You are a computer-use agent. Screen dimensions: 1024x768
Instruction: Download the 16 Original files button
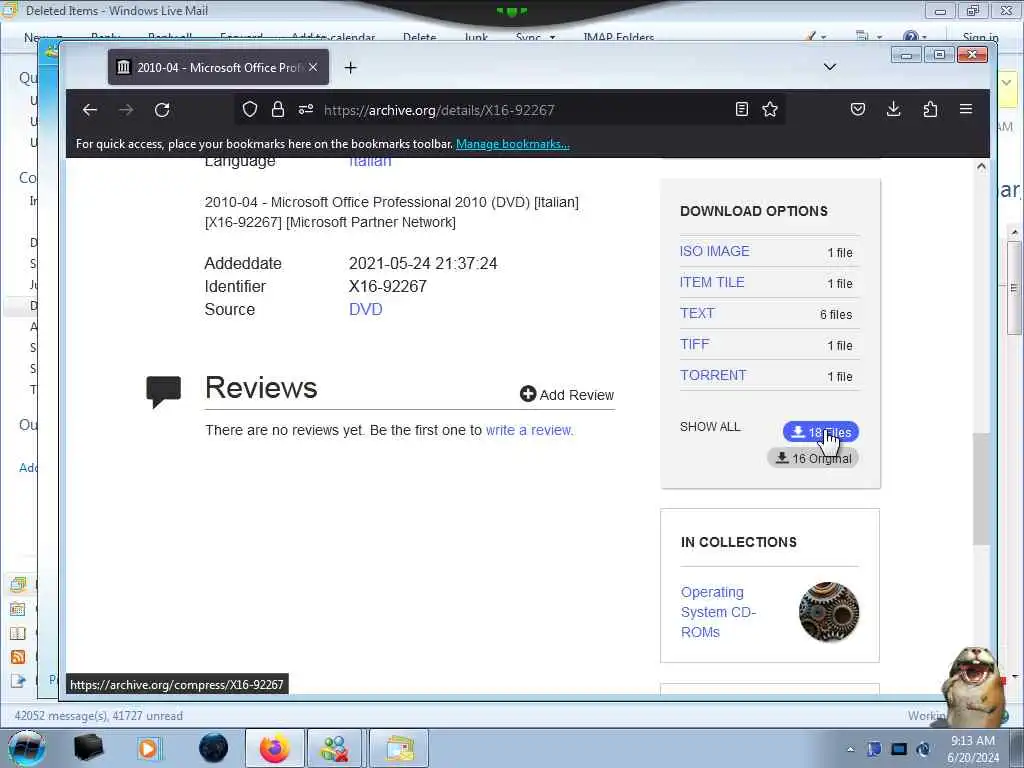point(812,458)
